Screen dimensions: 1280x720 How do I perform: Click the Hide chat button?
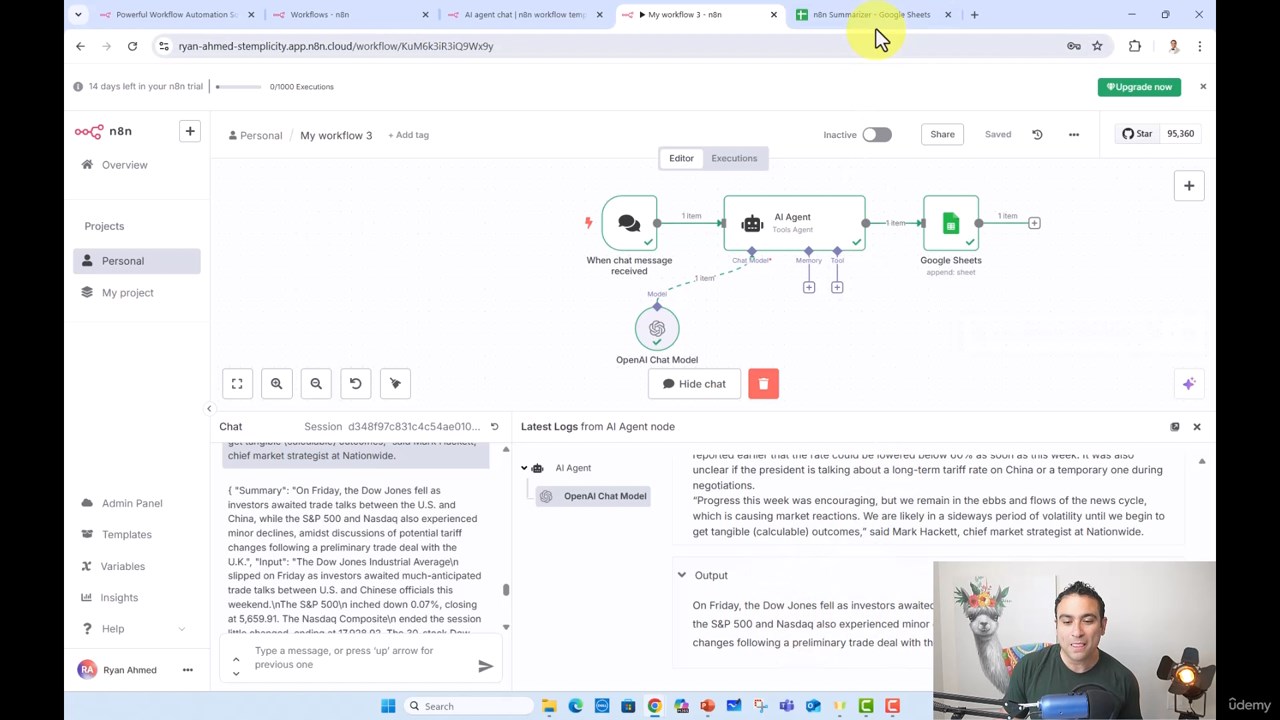[694, 384]
